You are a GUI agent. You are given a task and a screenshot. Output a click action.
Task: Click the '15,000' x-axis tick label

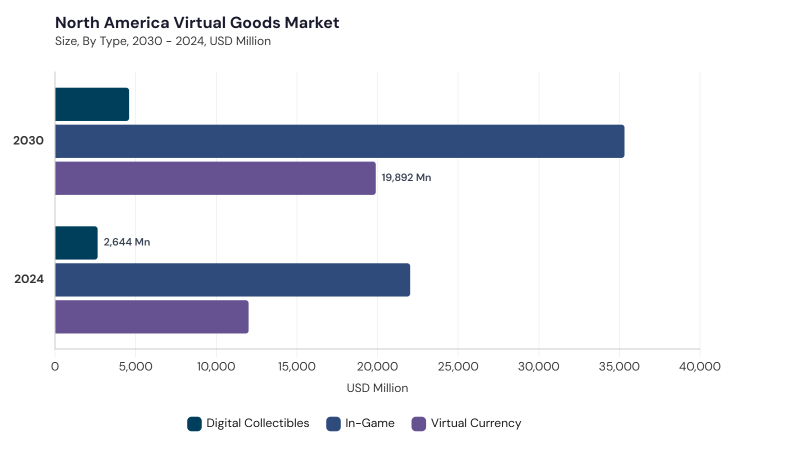tap(297, 366)
